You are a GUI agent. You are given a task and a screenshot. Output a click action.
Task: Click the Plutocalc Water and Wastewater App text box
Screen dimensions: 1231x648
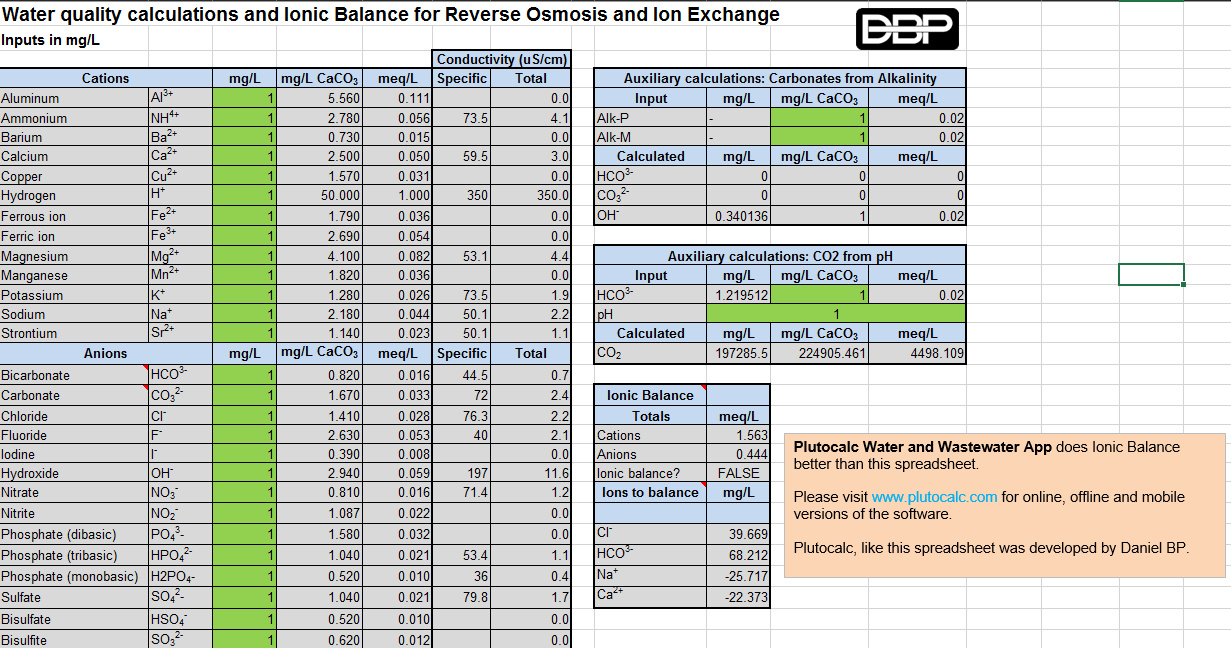tap(1005, 505)
